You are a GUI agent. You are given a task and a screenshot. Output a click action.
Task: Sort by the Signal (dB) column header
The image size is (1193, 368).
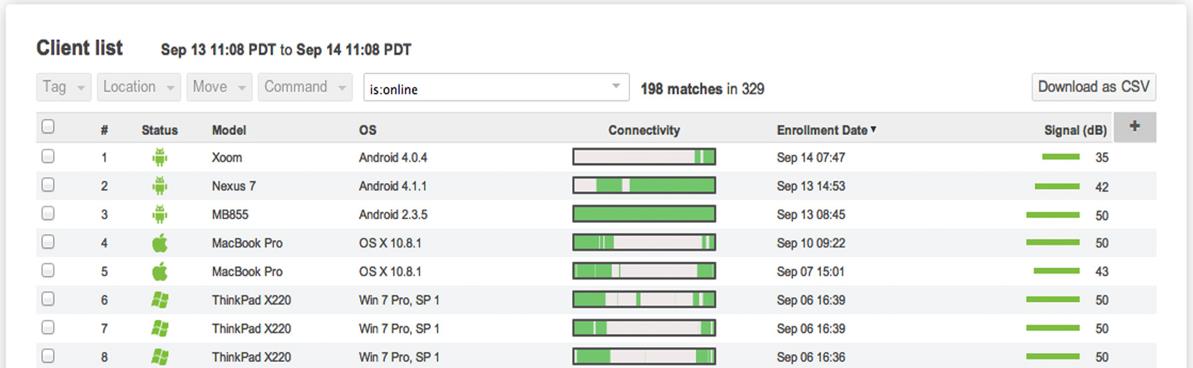[1075, 131]
